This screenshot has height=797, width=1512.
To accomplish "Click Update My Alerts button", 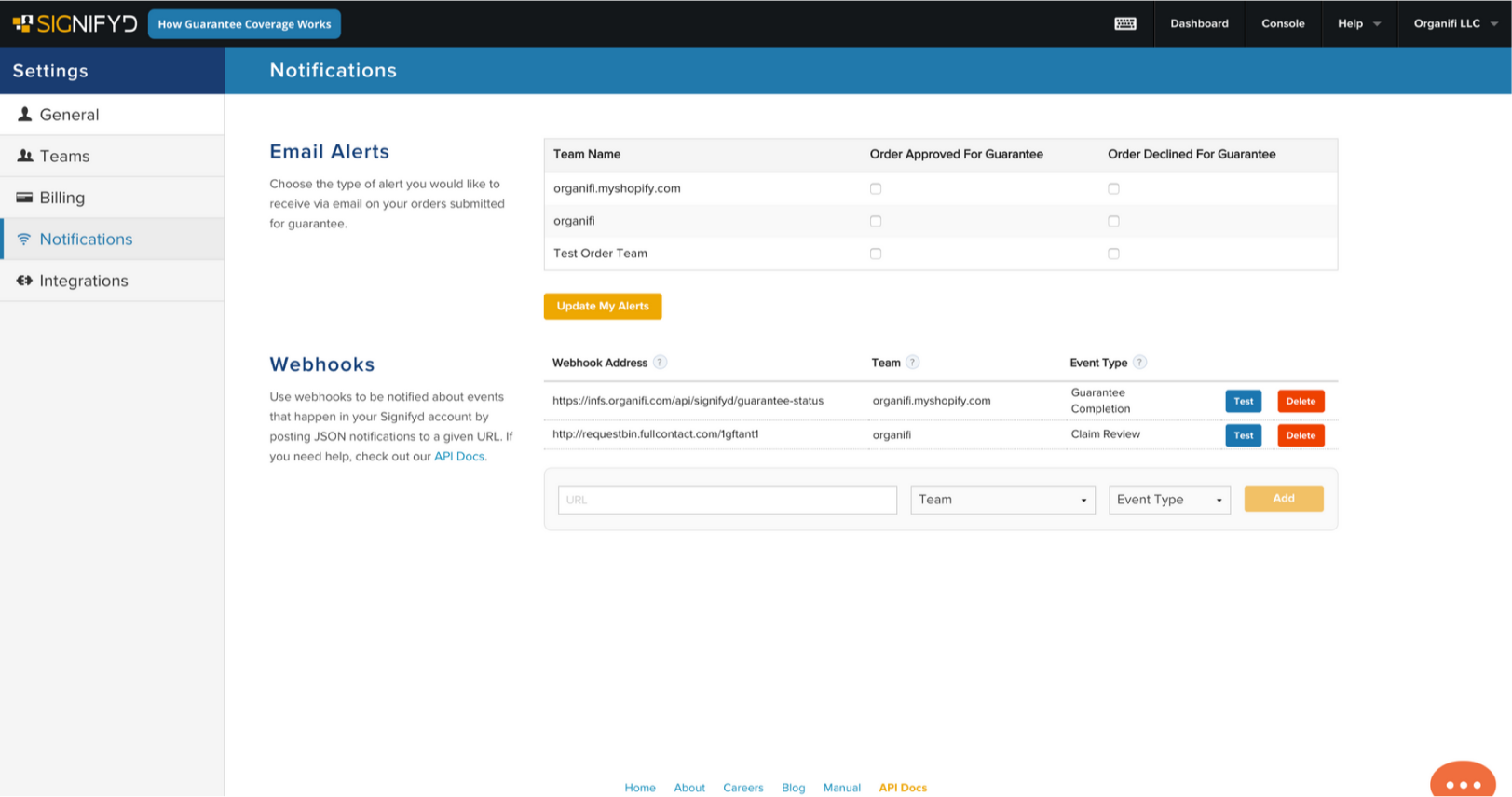I will tap(603, 306).
